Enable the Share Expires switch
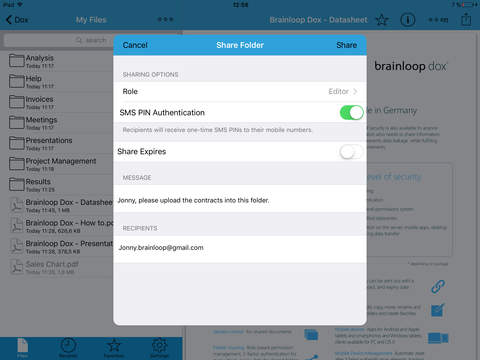Viewport: 480px width, 360px height. [351, 152]
